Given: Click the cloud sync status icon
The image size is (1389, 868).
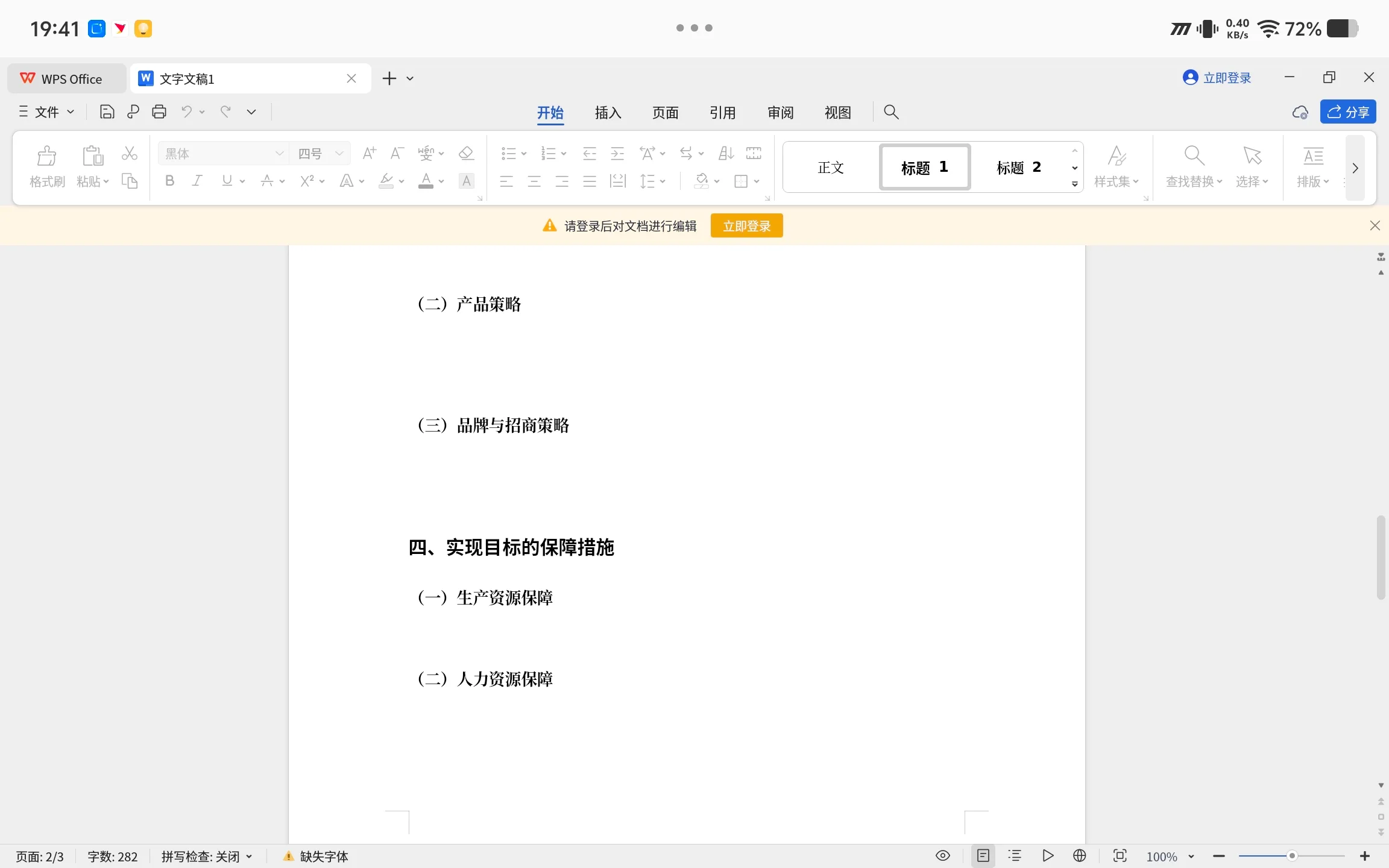Looking at the screenshot, I should coord(1300,113).
